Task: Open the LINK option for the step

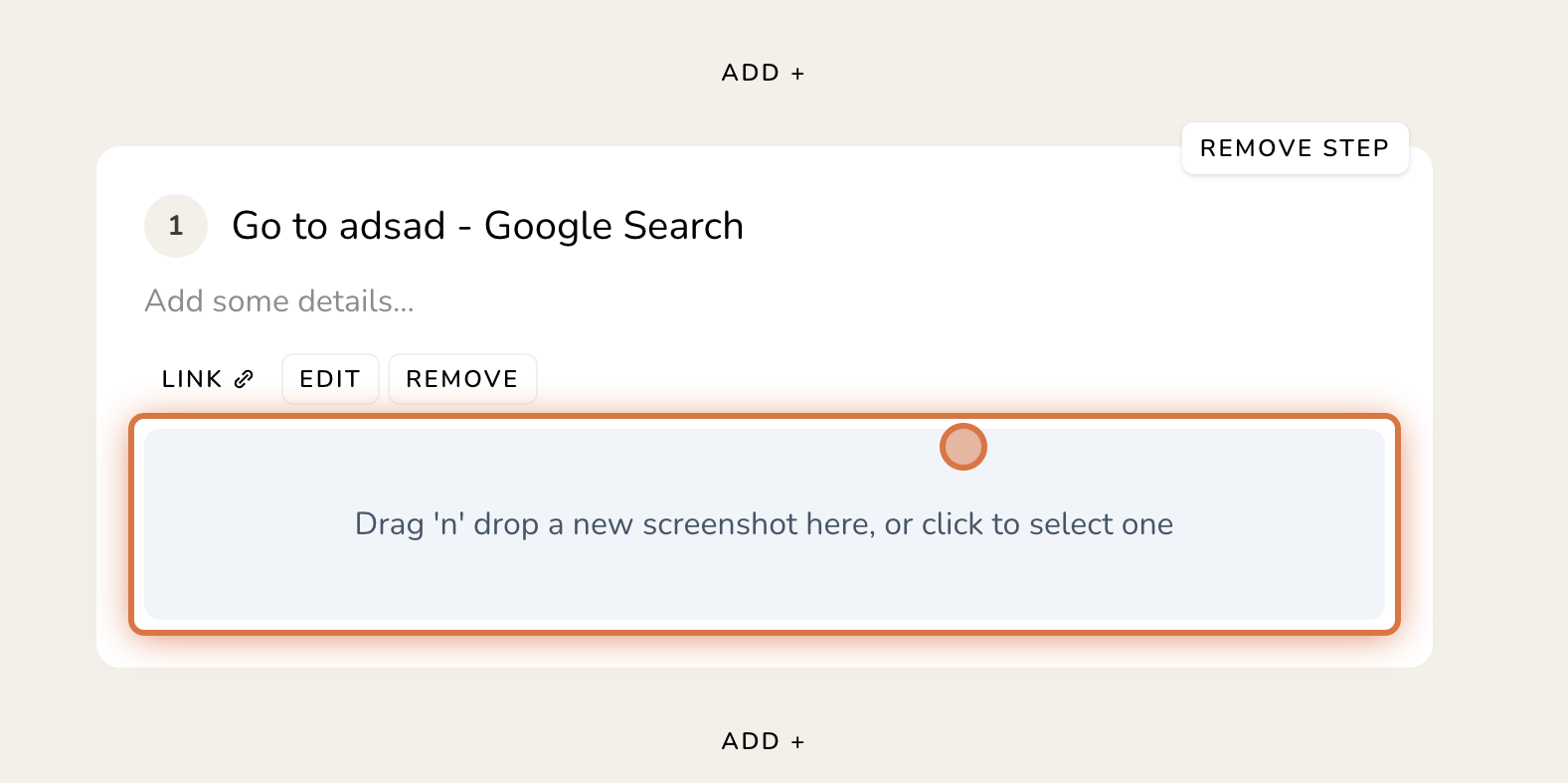Action: pyautogui.click(x=208, y=379)
